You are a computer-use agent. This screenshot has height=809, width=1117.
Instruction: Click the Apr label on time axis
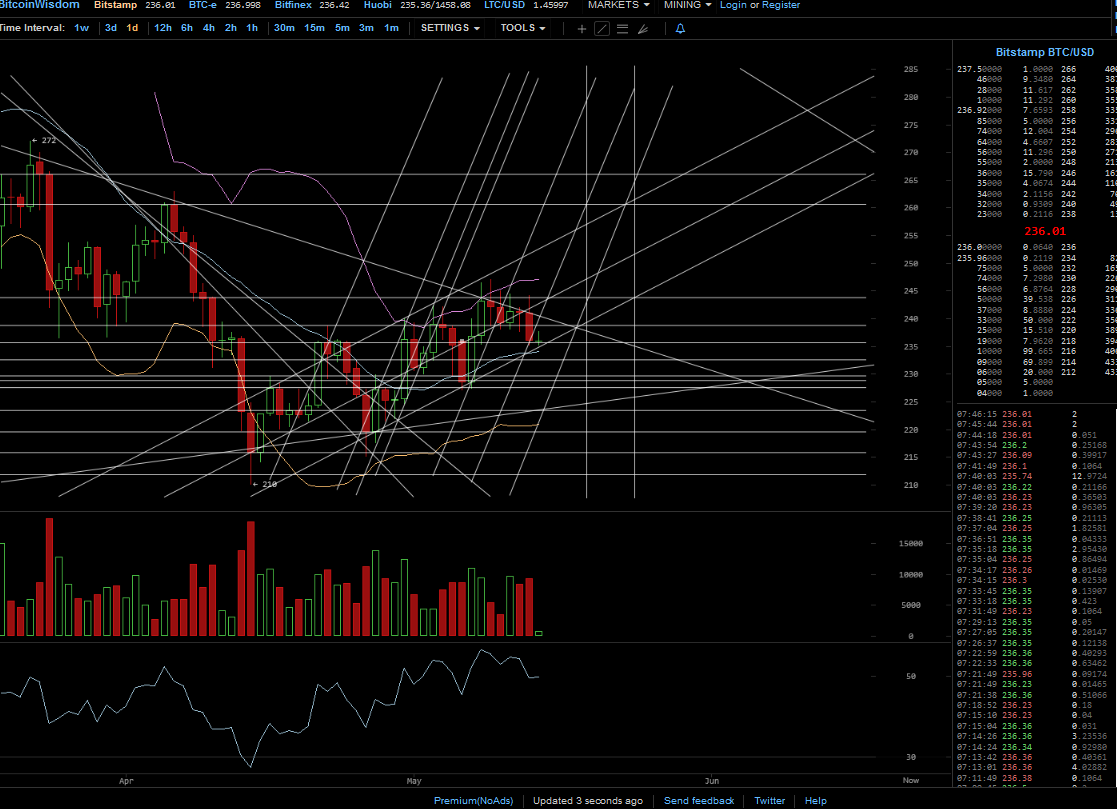126,781
